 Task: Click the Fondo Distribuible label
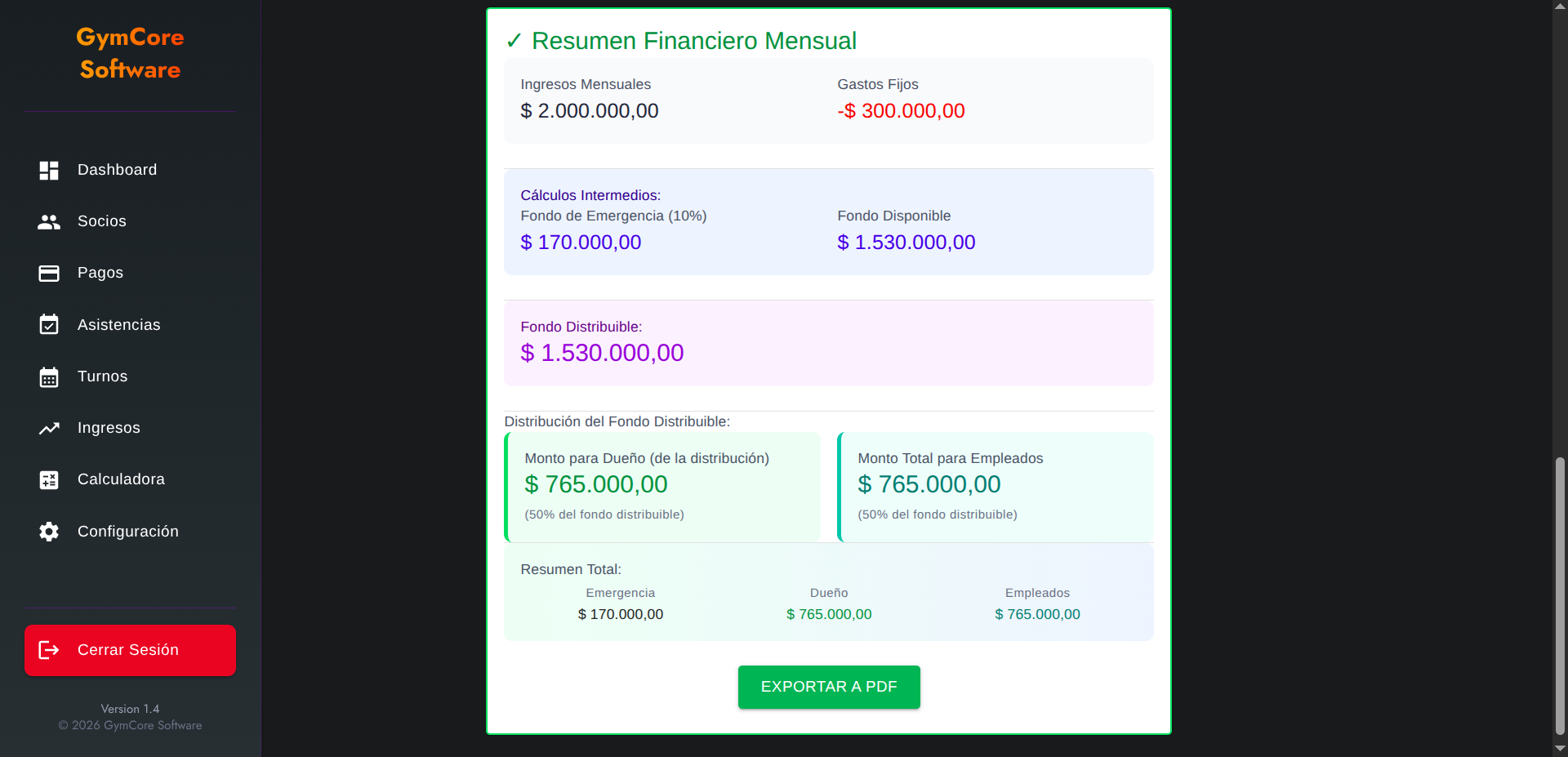click(x=581, y=327)
